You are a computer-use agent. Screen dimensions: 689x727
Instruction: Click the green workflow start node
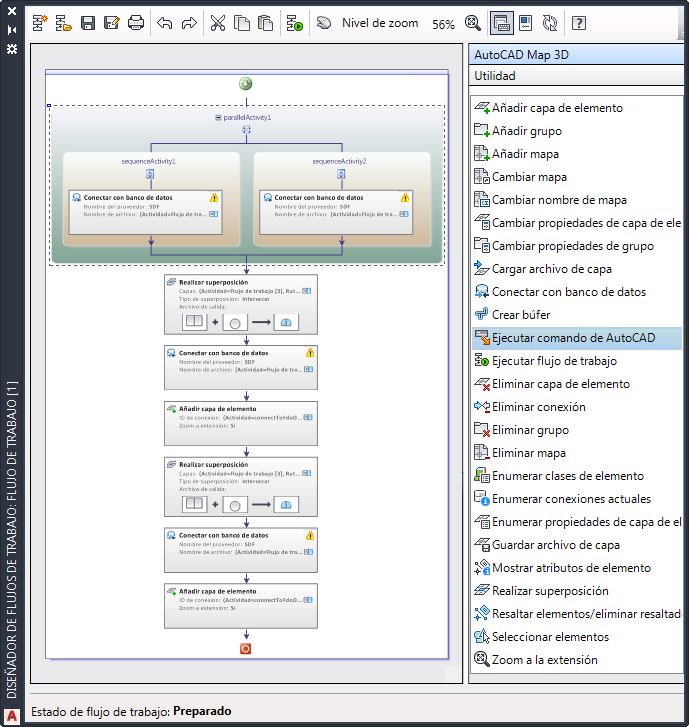click(246, 84)
